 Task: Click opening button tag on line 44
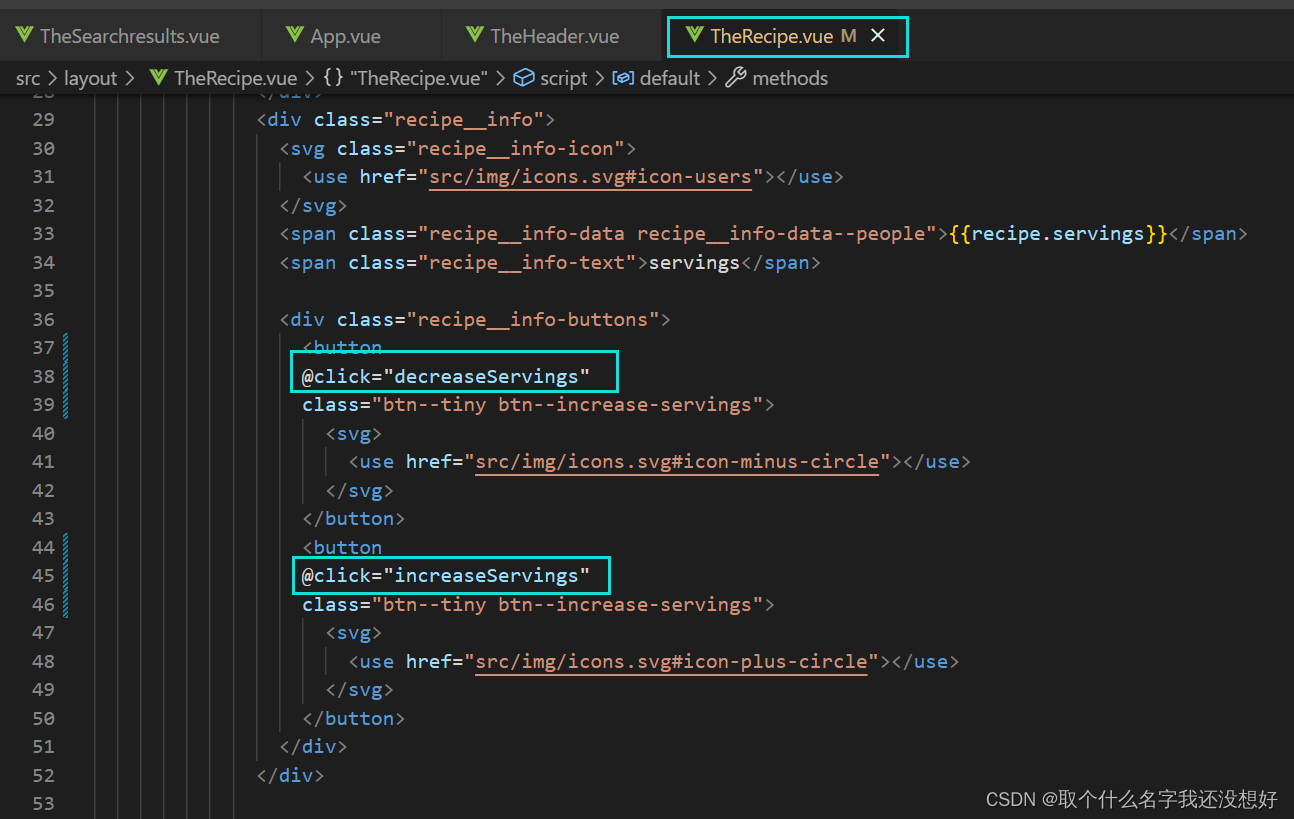[343, 548]
